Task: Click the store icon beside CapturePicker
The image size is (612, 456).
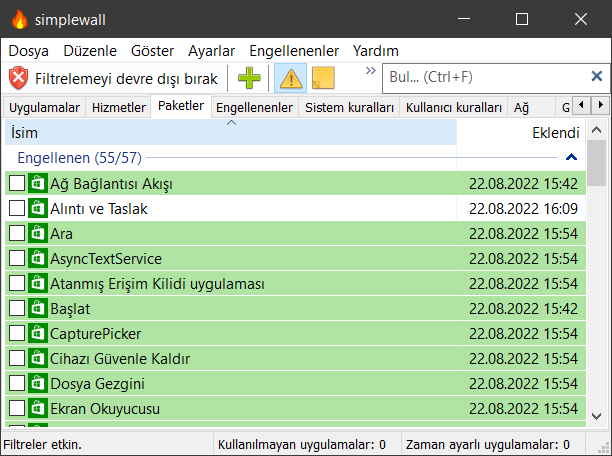Action: 38,333
